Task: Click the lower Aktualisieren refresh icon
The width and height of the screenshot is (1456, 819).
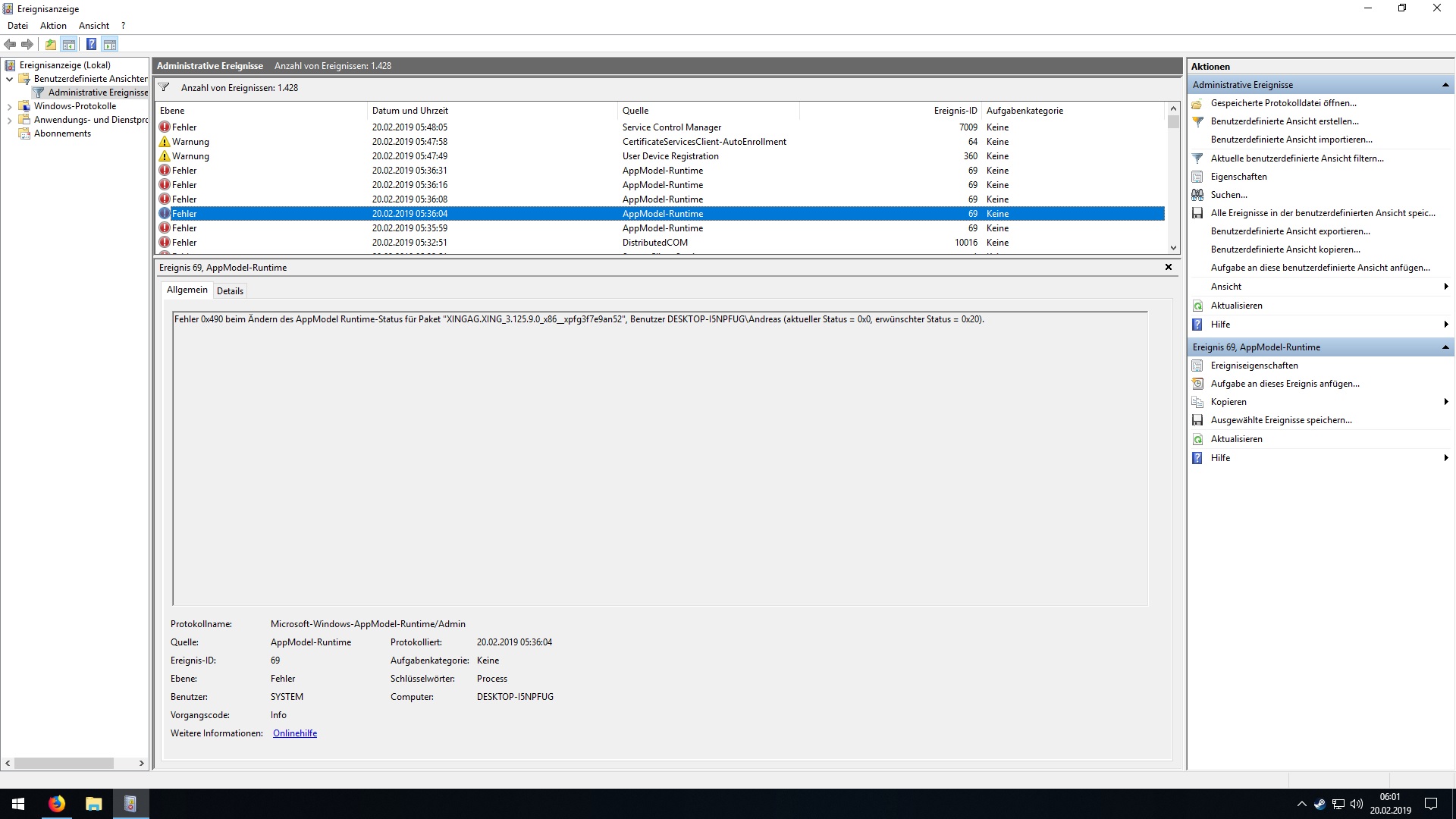Action: coord(1197,439)
